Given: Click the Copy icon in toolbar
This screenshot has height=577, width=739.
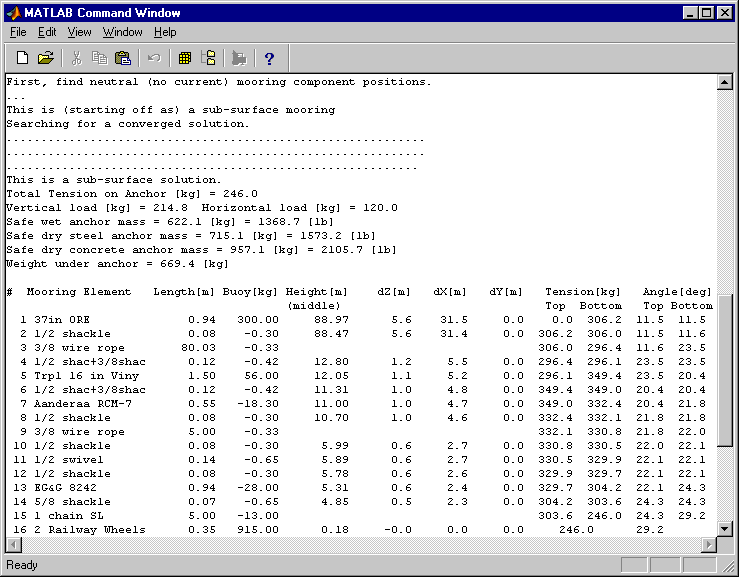Looking at the screenshot, I should 100,58.
